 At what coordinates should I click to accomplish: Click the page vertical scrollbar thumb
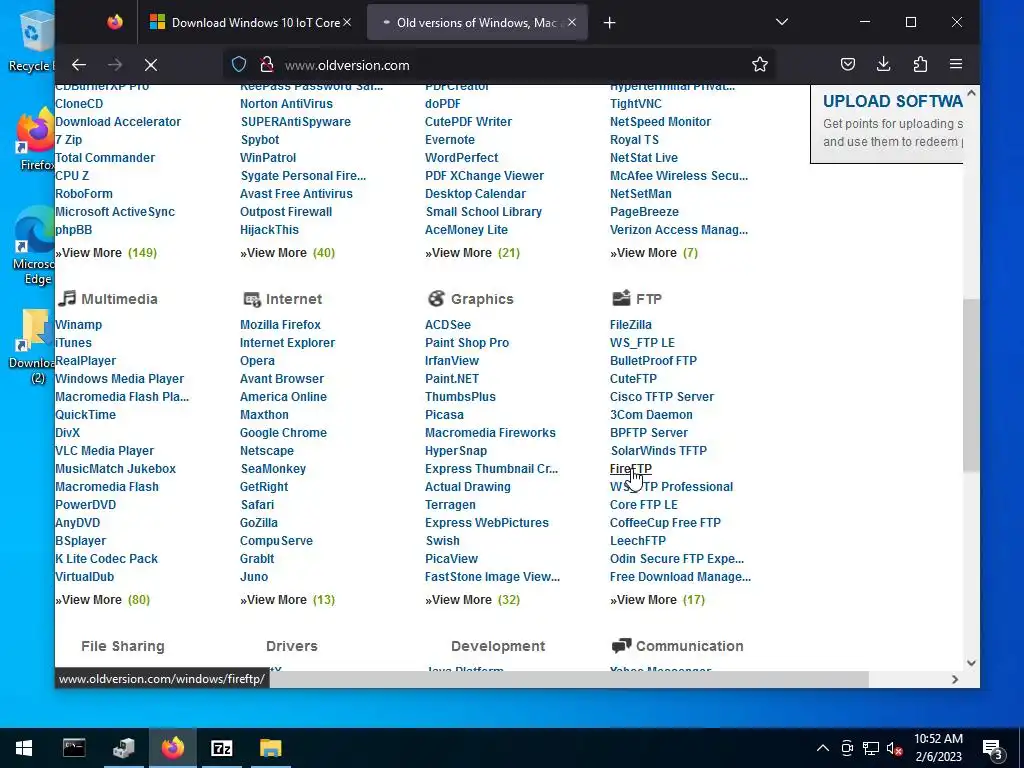click(x=971, y=385)
